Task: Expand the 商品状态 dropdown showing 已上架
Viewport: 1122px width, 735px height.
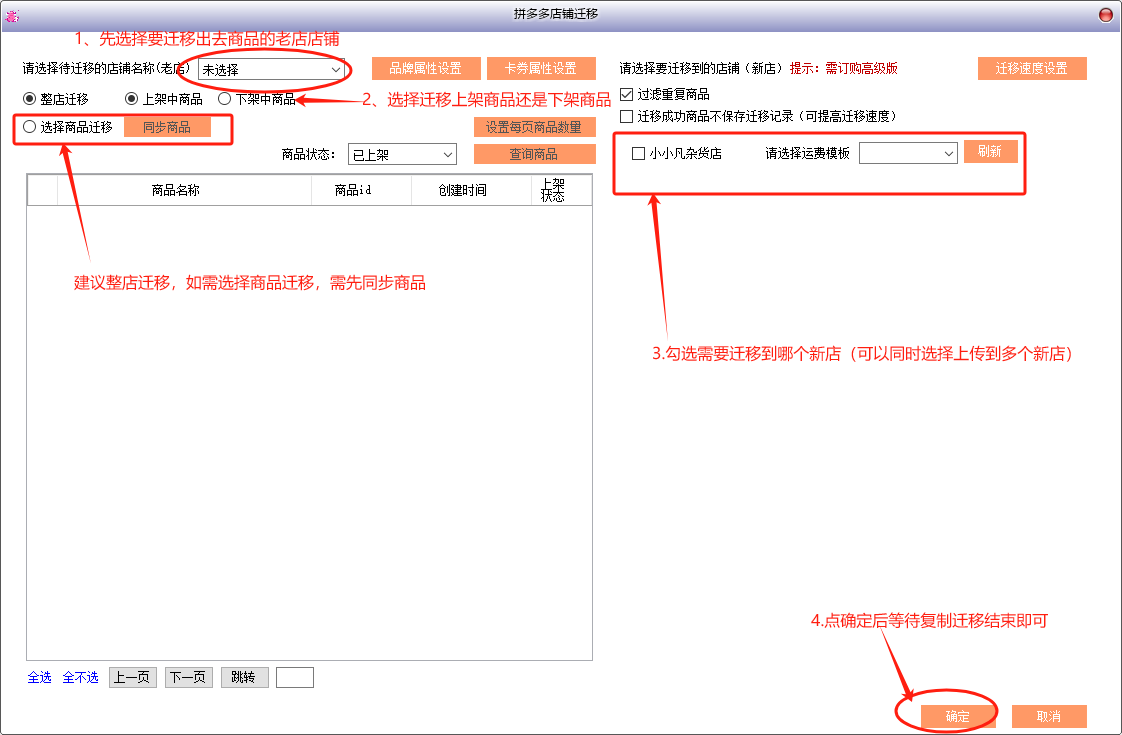Action: pyautogui.click(x=402, y=155)
